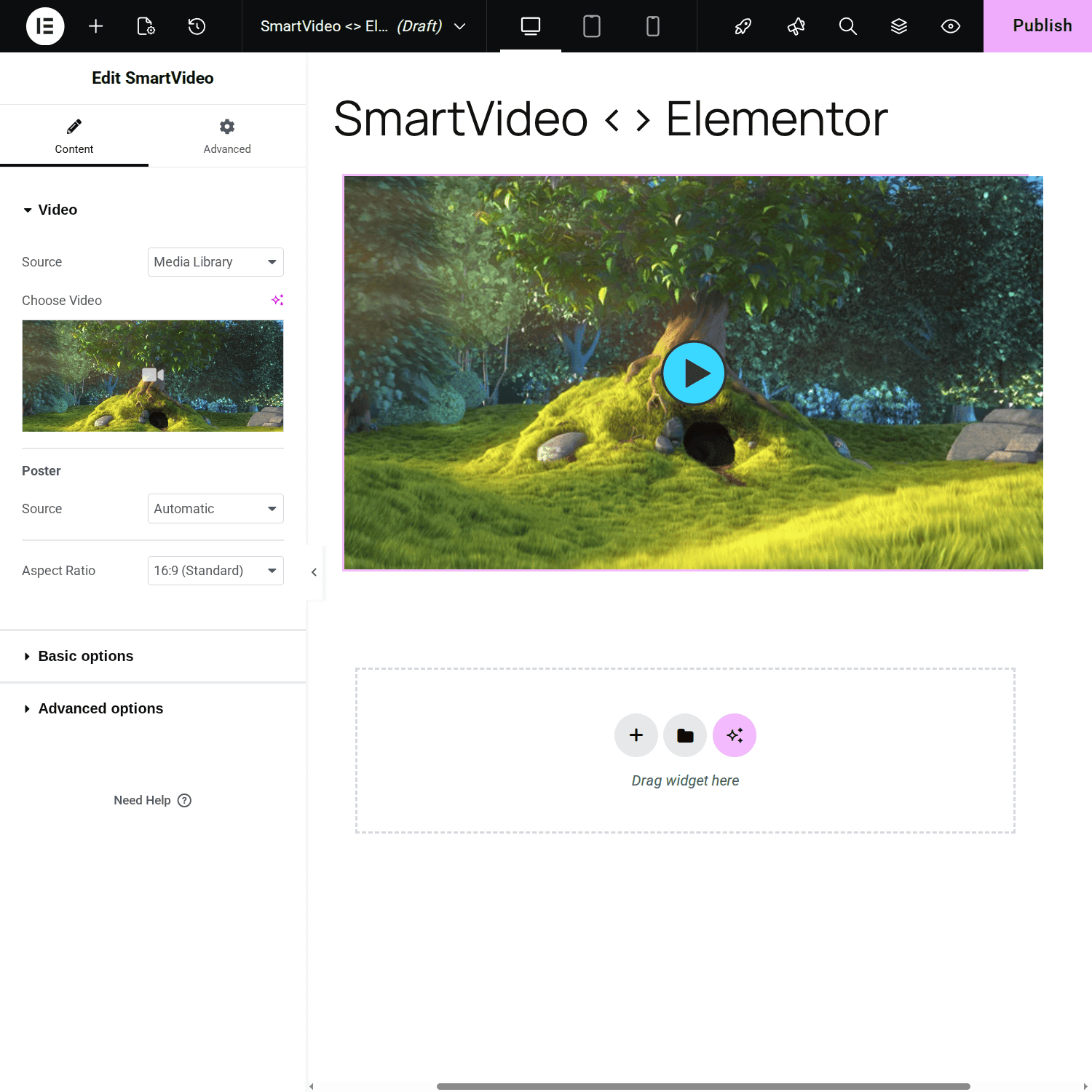Add a template with folder button
1092x1092 pixels.
pos(685,735)
